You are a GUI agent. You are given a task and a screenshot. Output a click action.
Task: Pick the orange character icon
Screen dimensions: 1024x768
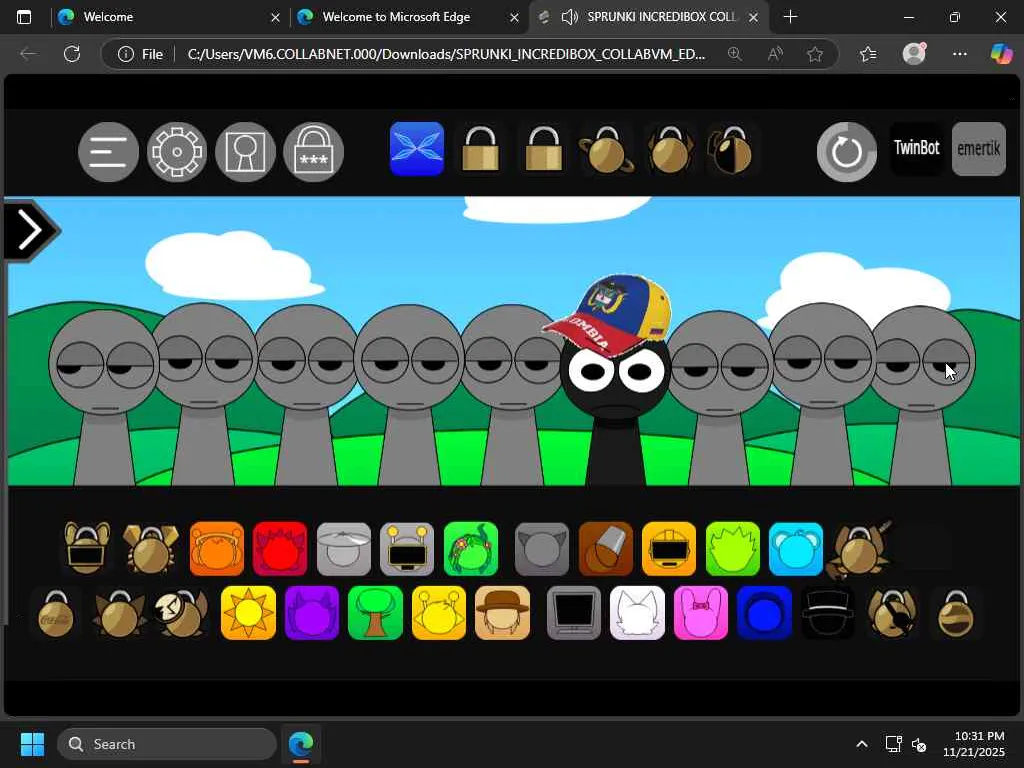tap(217, 549)
